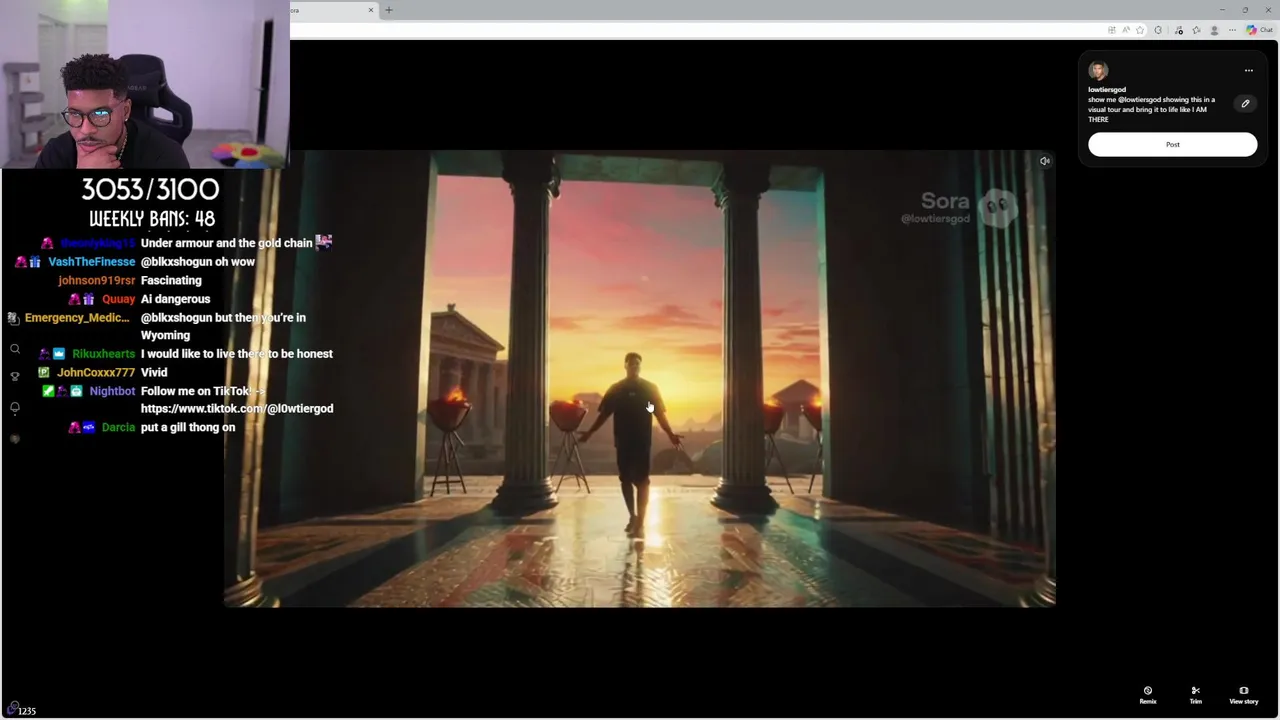Click the 3053/3100 counter text
1280x720 pixels.
[150, 190]
